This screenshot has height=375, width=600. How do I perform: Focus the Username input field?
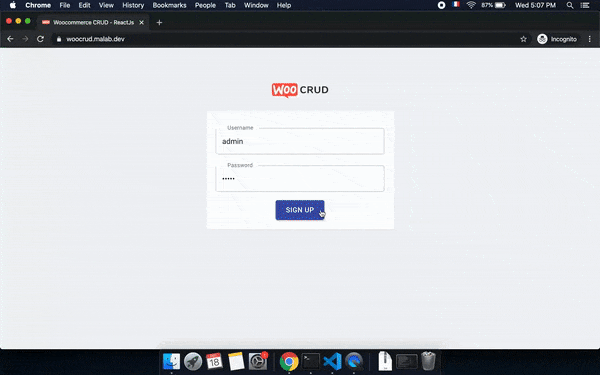click(x=300, y=141)
